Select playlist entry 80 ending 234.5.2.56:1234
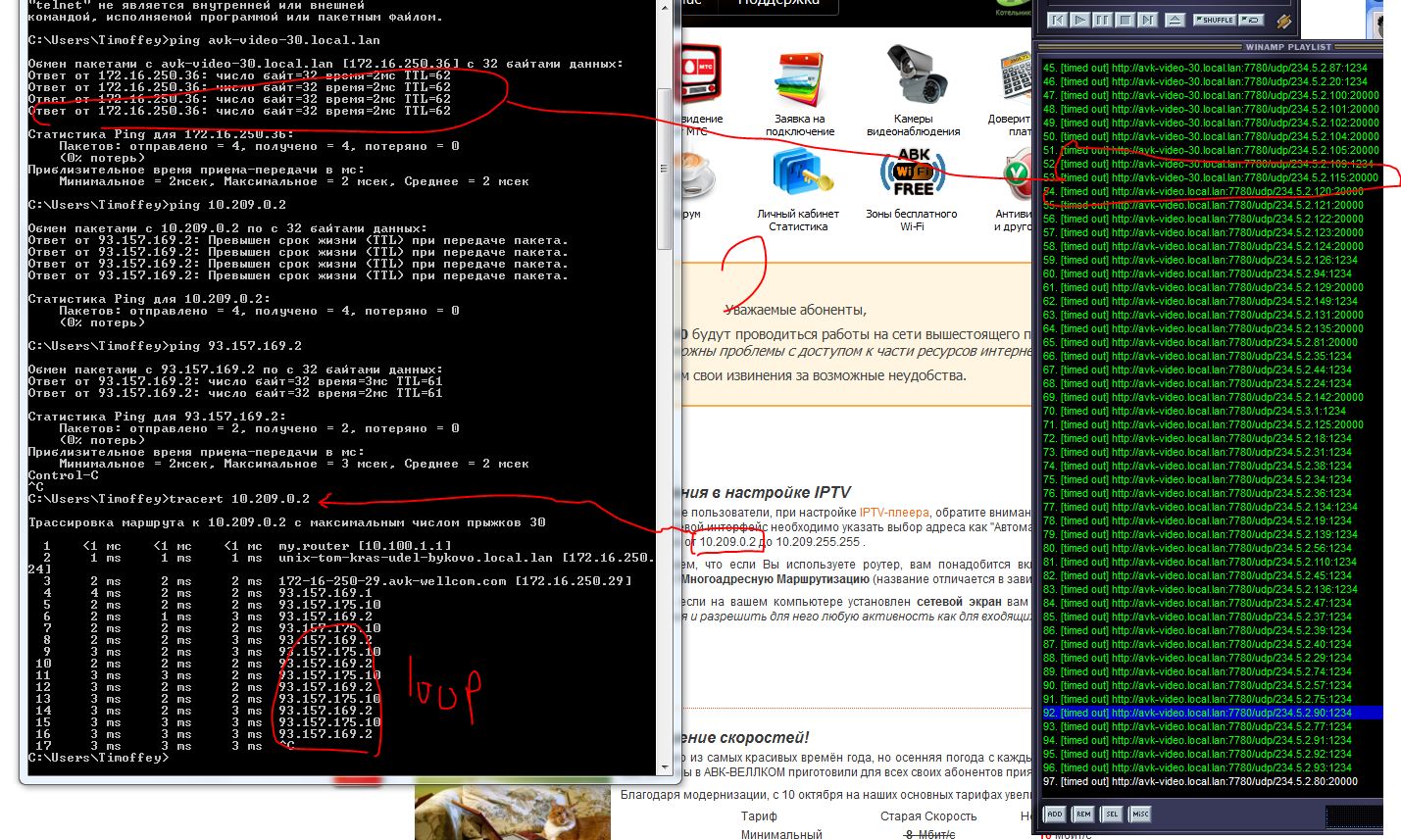 tap(1212, 548)
